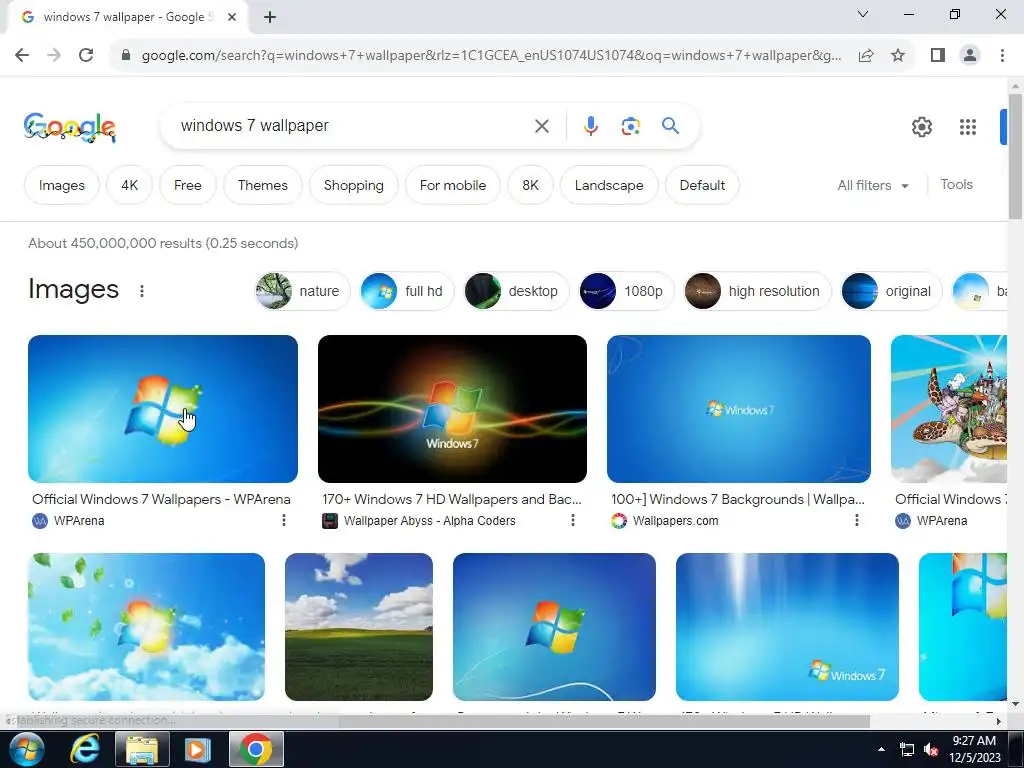Select the Themes filter chip
The image size is (1024, 768).
pos(263,185)
